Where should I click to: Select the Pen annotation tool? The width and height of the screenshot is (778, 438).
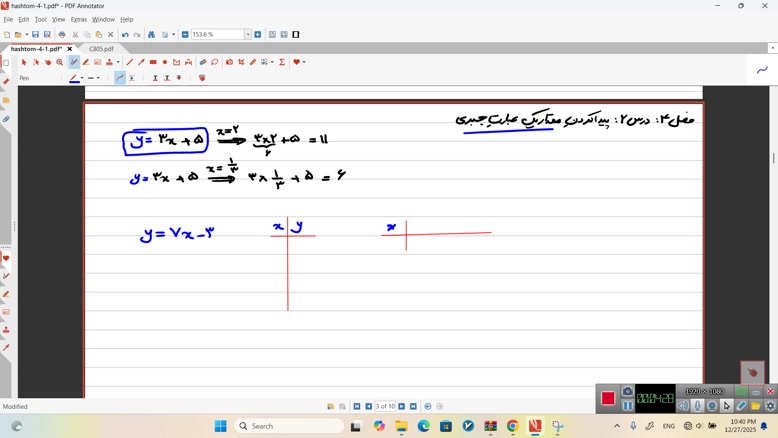click(x=73, y=62)
